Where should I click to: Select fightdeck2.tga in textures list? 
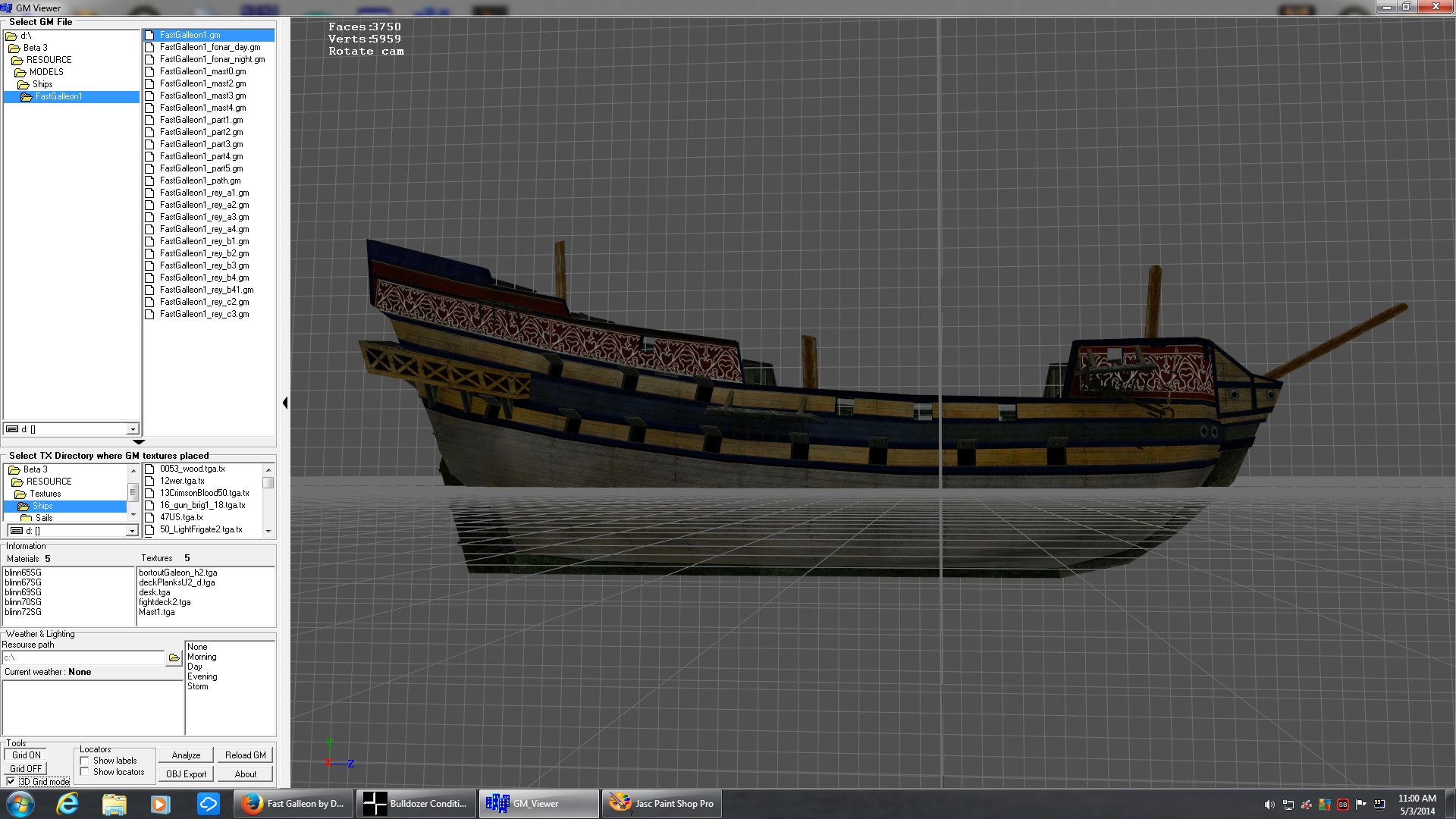(165, 602)
